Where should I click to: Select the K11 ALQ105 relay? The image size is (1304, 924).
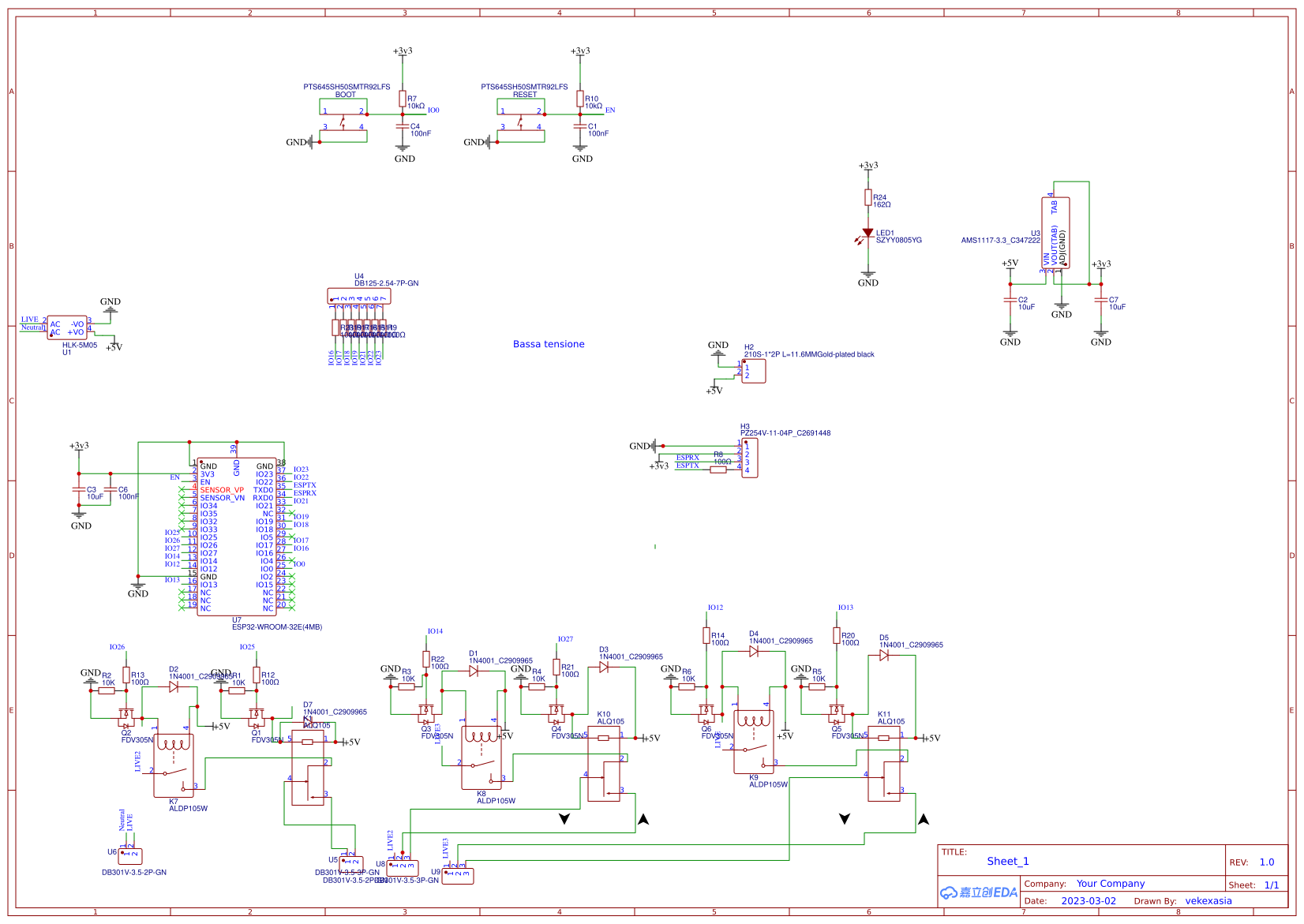coord(884,764)
